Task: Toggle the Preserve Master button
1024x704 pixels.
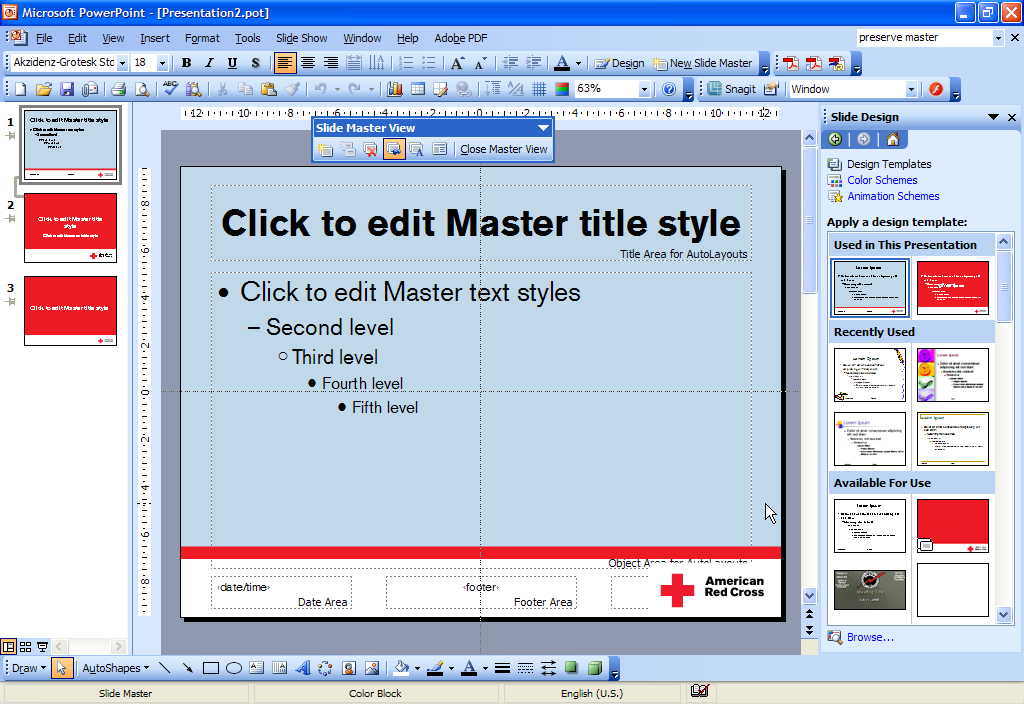Action: tap(394, 150)
